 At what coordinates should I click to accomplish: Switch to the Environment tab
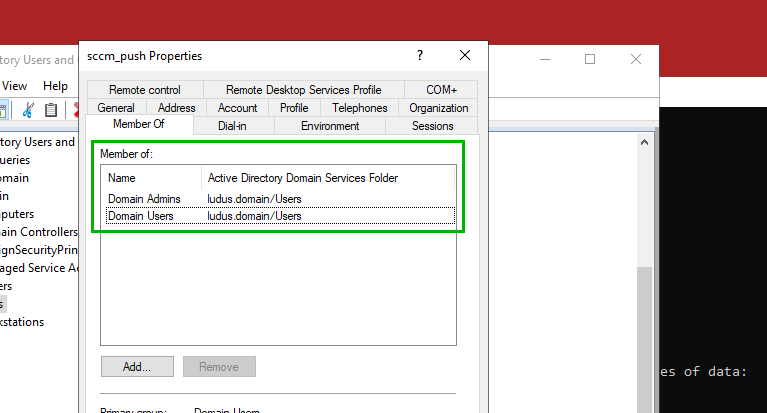click(x=330, y=126)
